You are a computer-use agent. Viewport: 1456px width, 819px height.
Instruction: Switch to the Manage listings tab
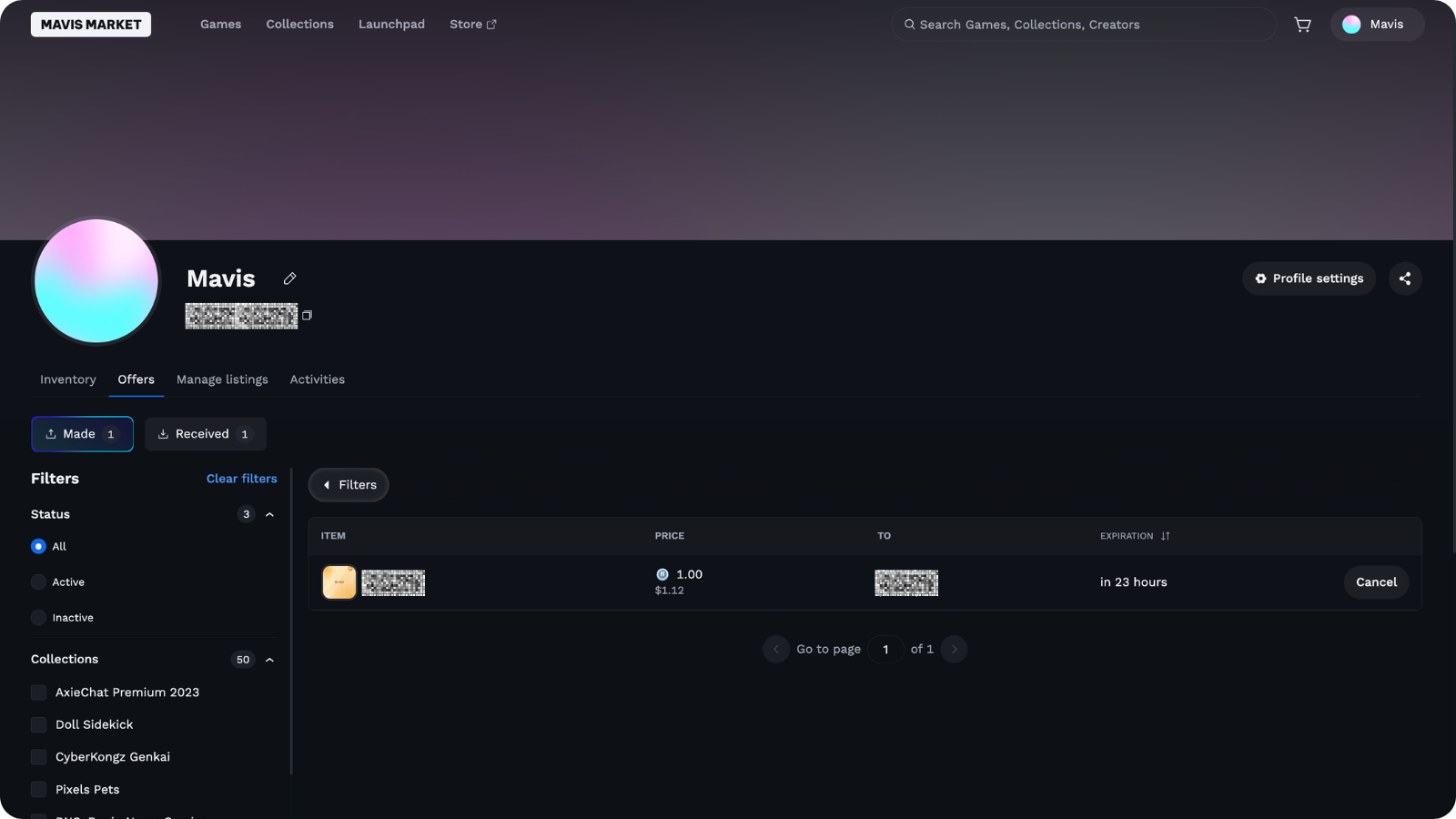[x=222, y=379]
